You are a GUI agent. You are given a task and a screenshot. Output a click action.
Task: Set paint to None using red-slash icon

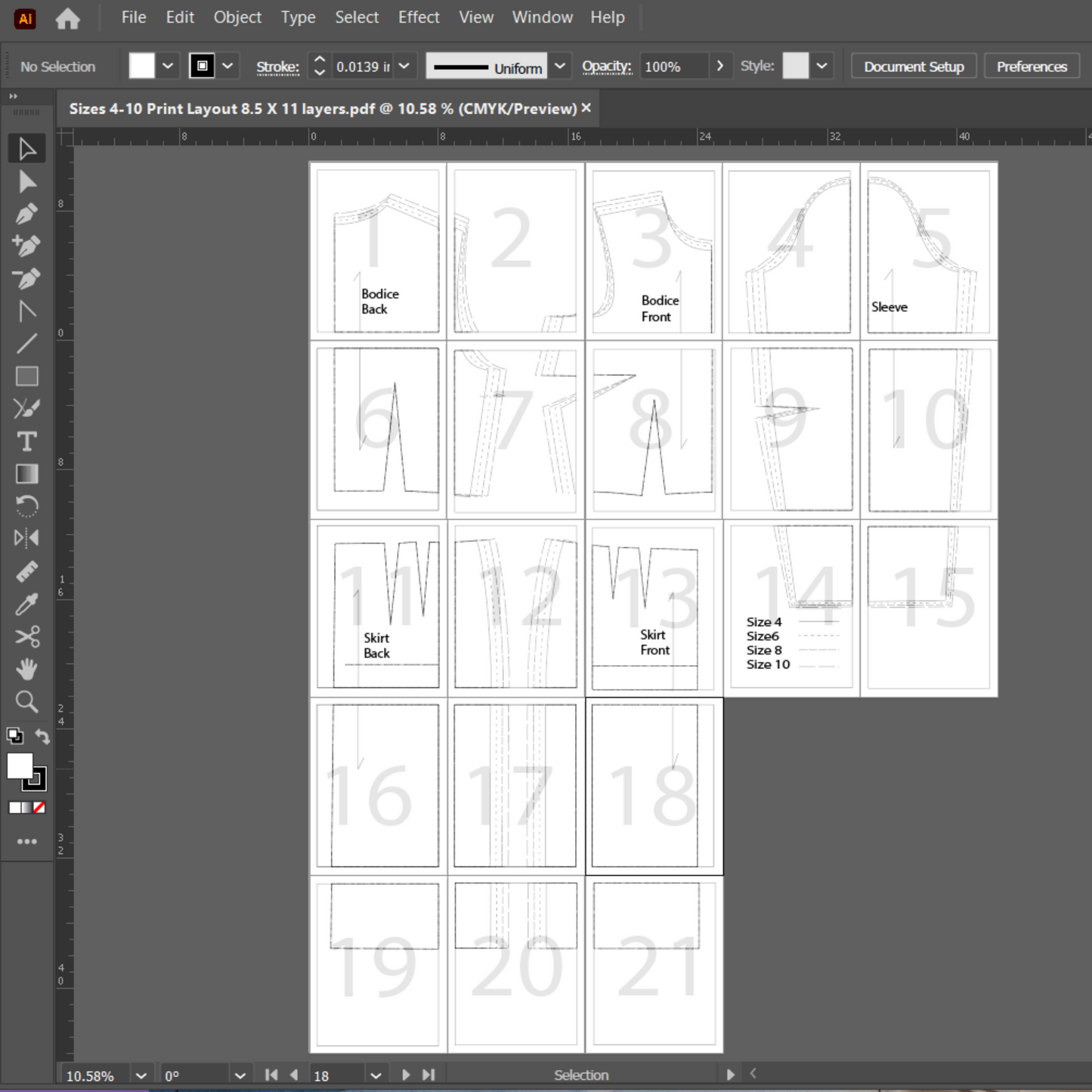(x=39, y=808)
